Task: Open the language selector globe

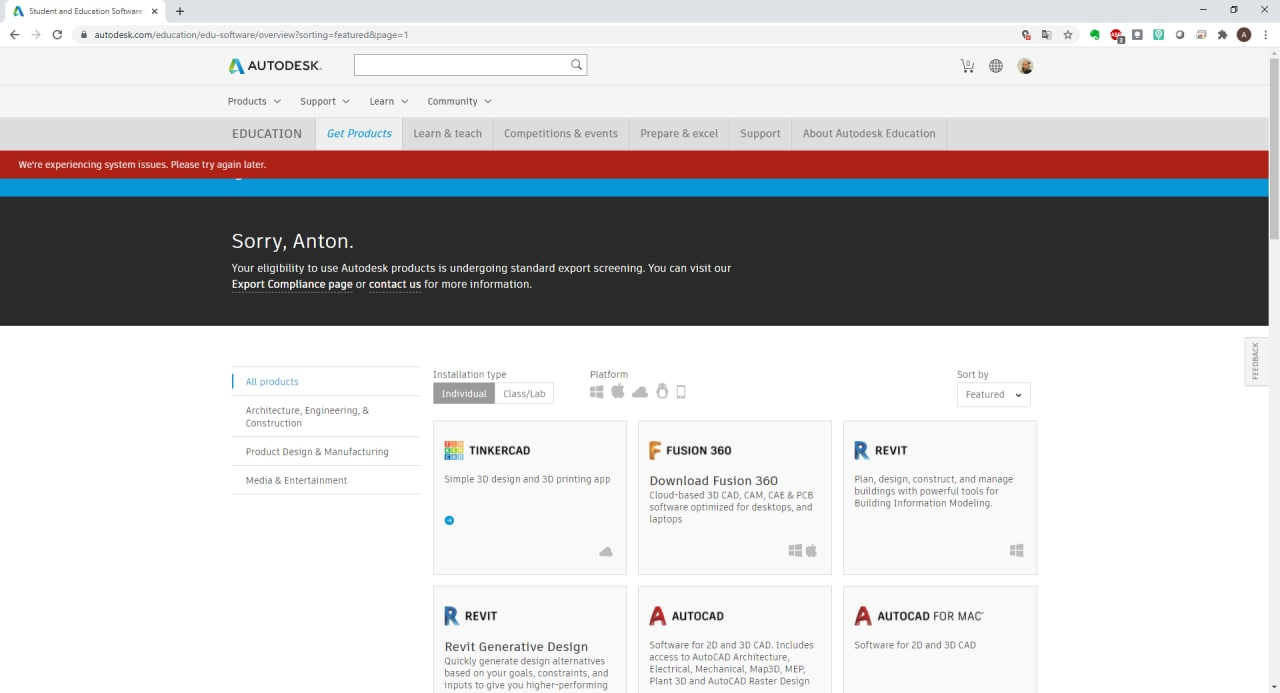Action: point(995,65)
